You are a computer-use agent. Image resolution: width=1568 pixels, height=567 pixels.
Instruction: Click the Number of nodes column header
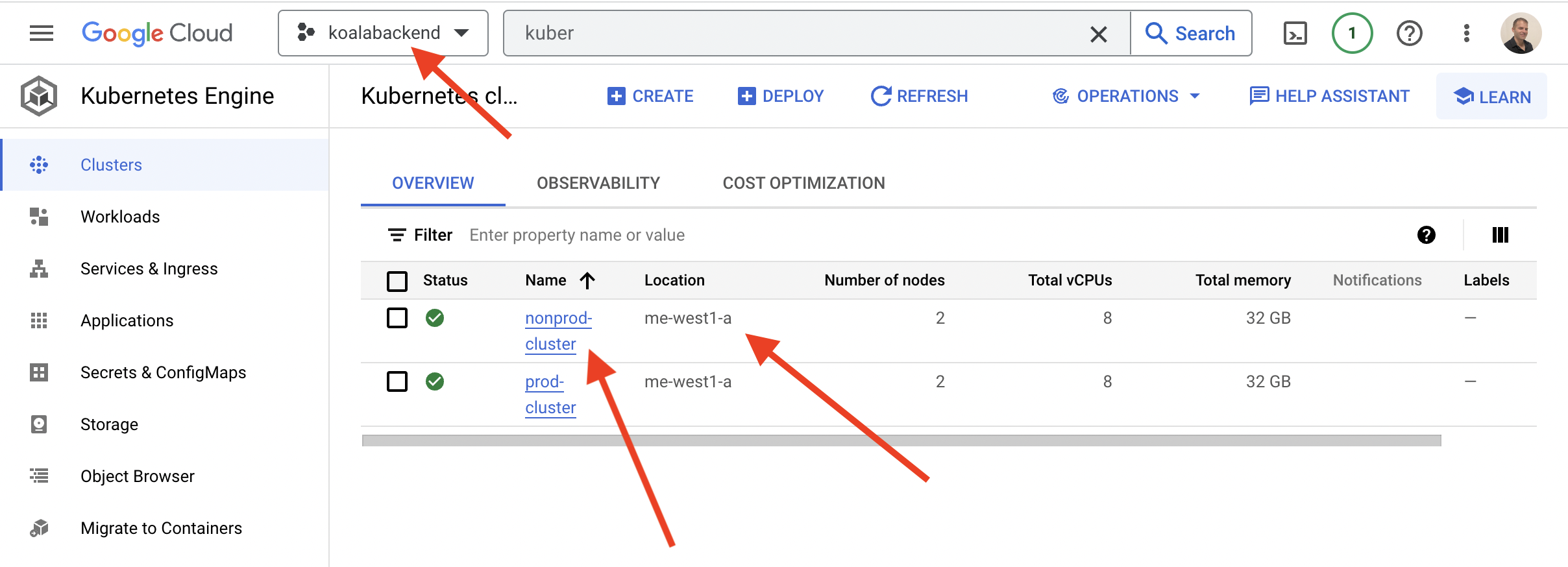[884, 280]
